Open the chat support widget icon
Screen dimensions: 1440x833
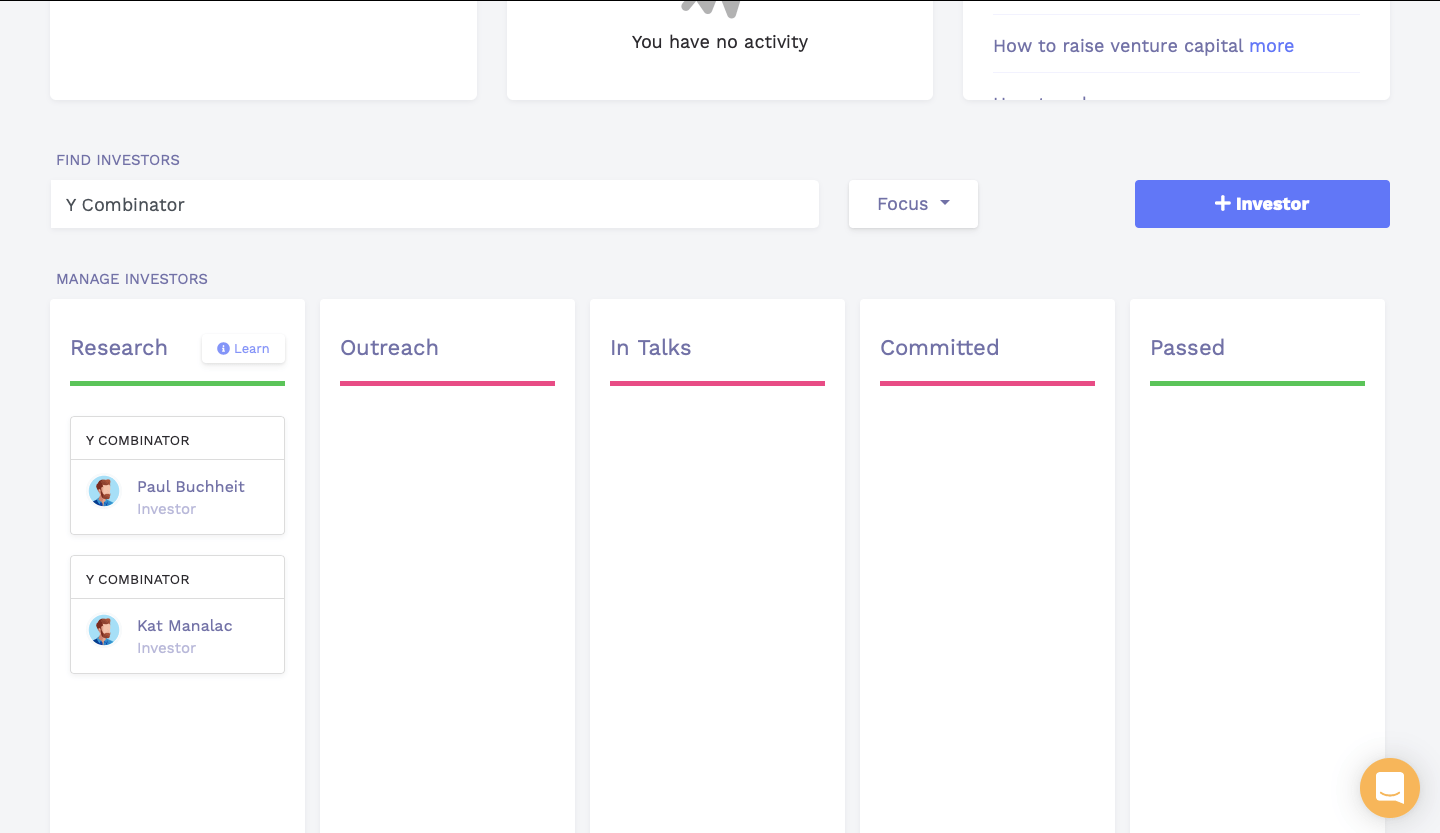1390,788
